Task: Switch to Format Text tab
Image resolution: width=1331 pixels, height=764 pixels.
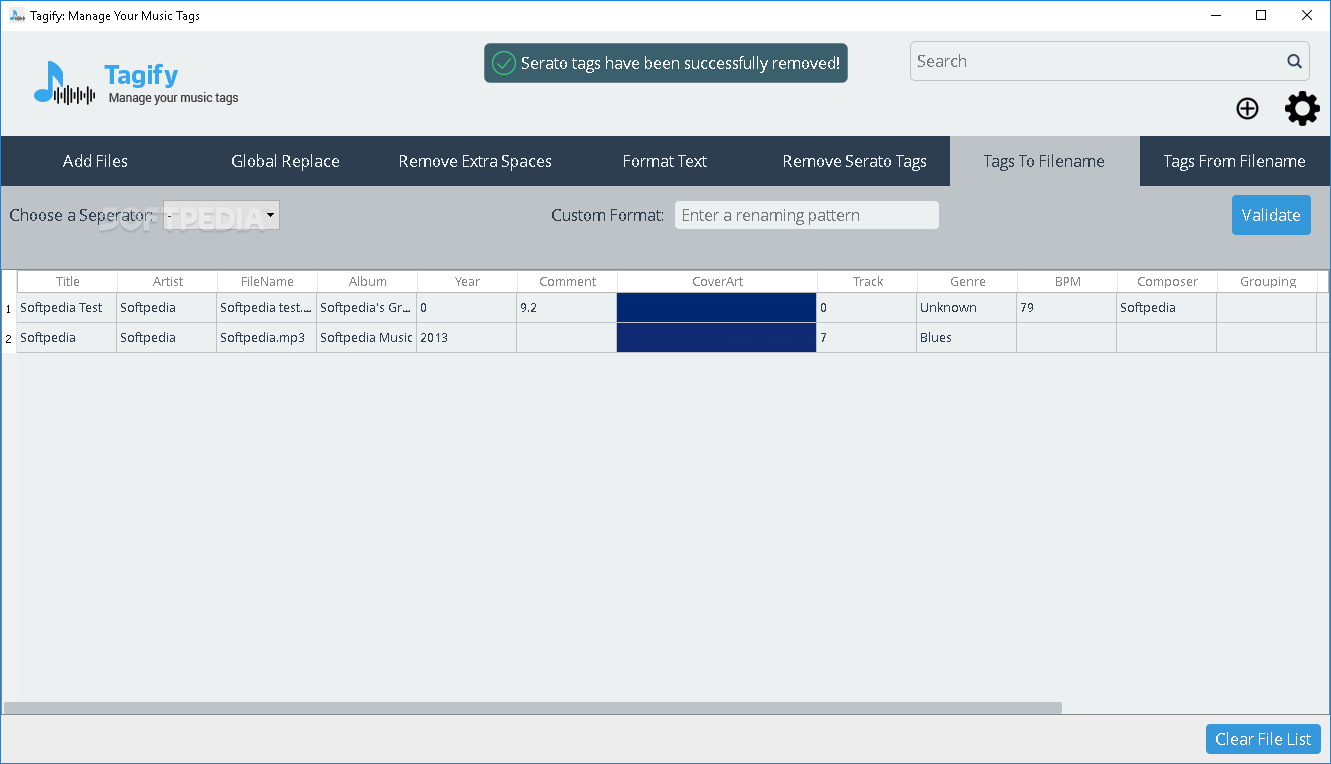Action: 665,161
